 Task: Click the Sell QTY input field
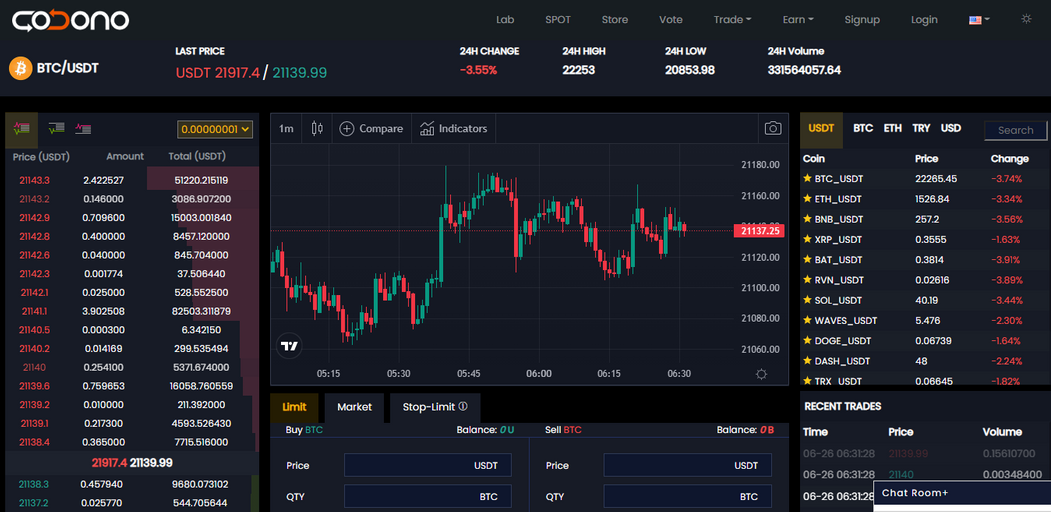(x=688, y=497)
